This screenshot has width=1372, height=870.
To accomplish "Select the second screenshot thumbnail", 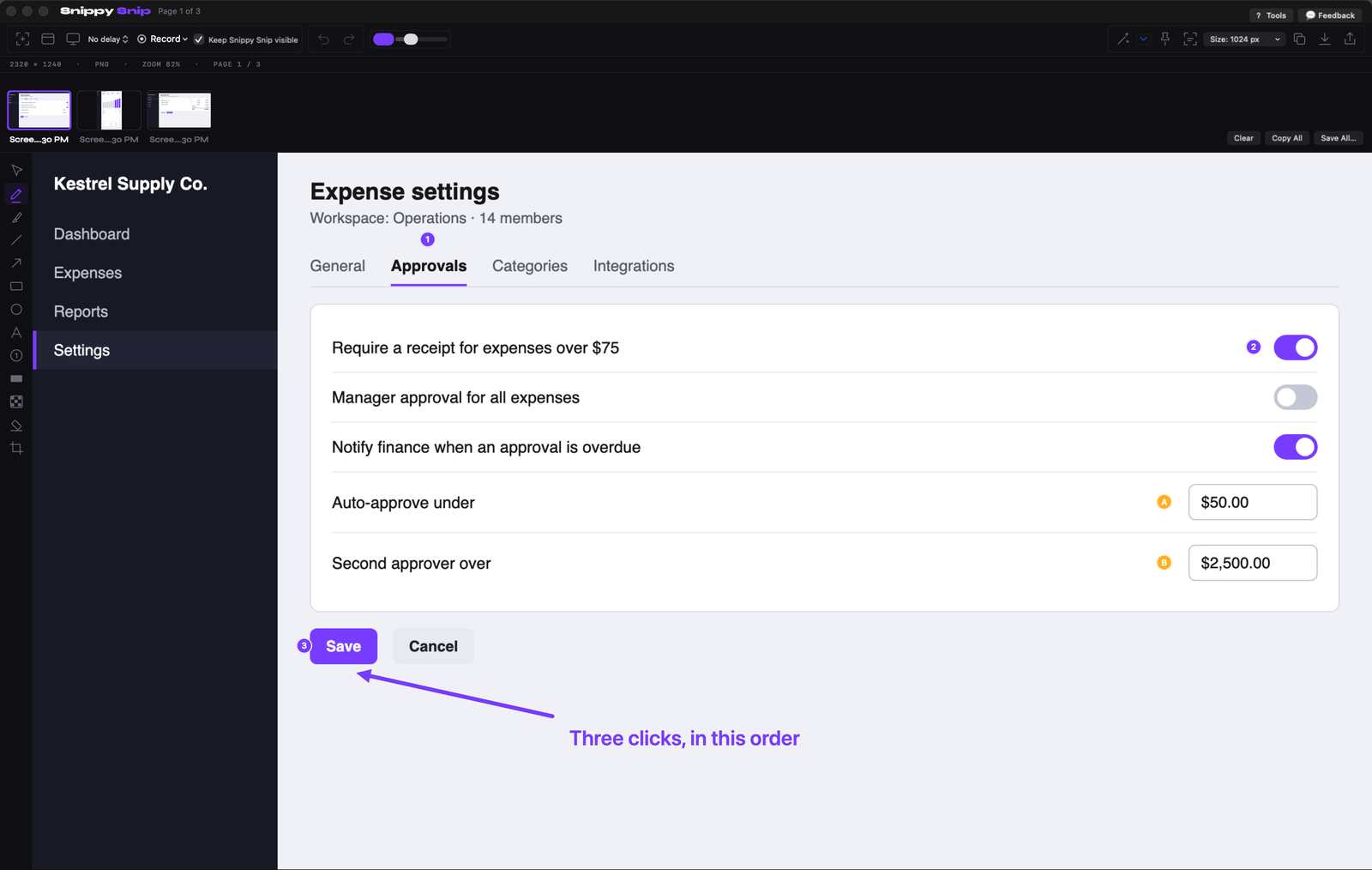I will pyautogui.click(x=109, y=111).
